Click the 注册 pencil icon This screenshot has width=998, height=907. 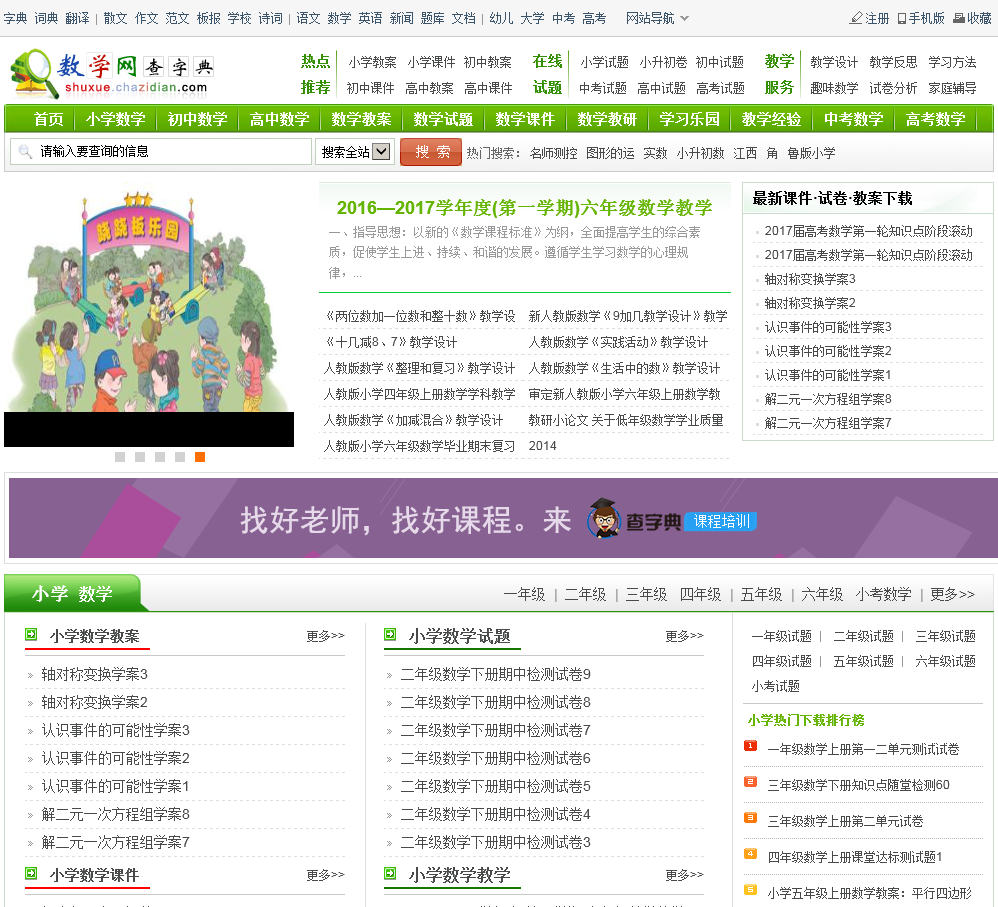[856, 18]
